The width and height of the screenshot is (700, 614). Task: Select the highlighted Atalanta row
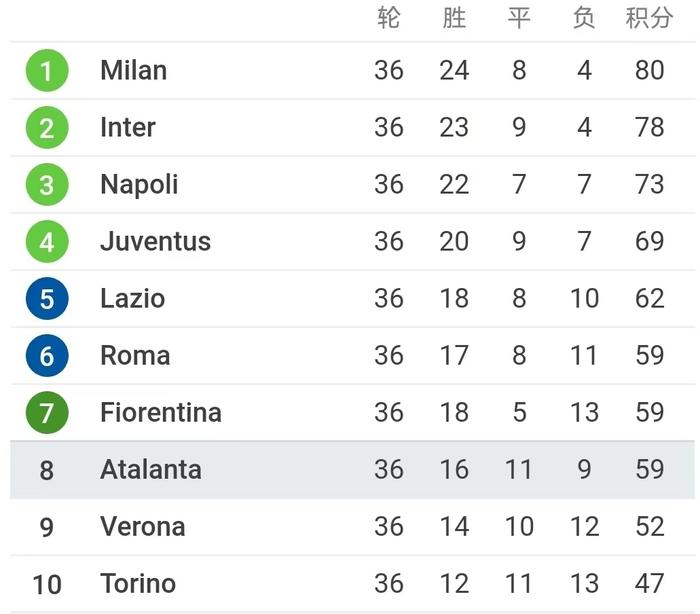click(352, 469)
